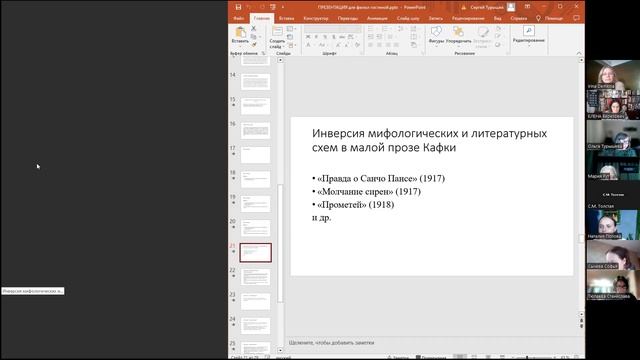
Task: Click Наталия Попова participant video
Action: [613, 225]
